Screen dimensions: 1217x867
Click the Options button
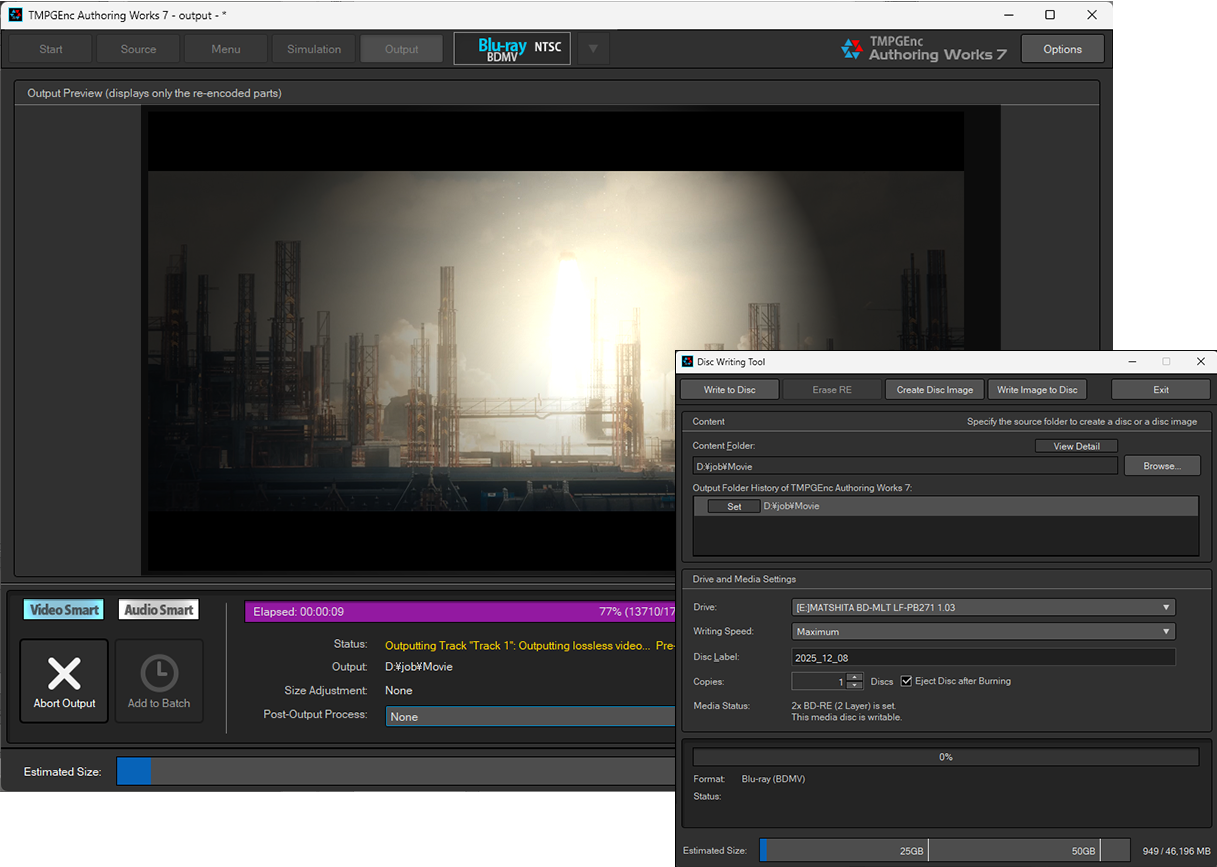1062,49
